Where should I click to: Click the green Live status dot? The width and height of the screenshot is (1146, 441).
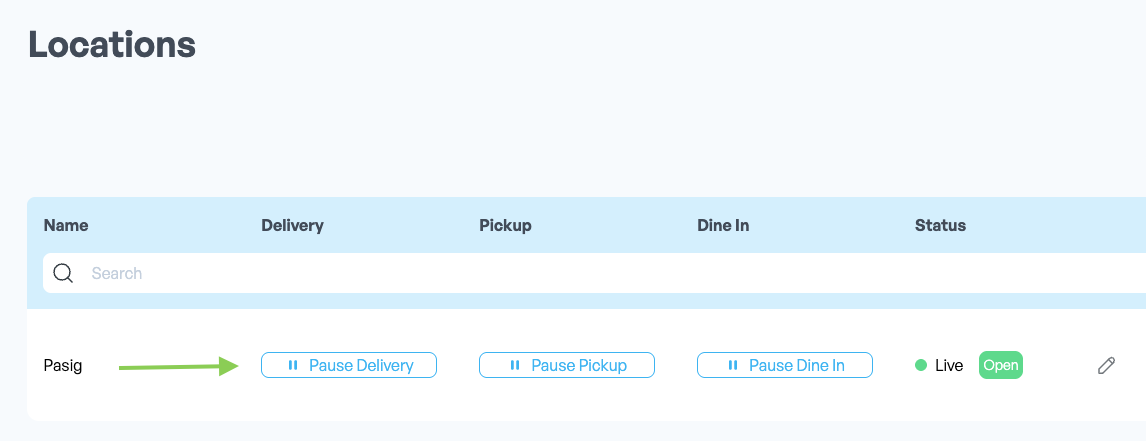tap(921, 365)
